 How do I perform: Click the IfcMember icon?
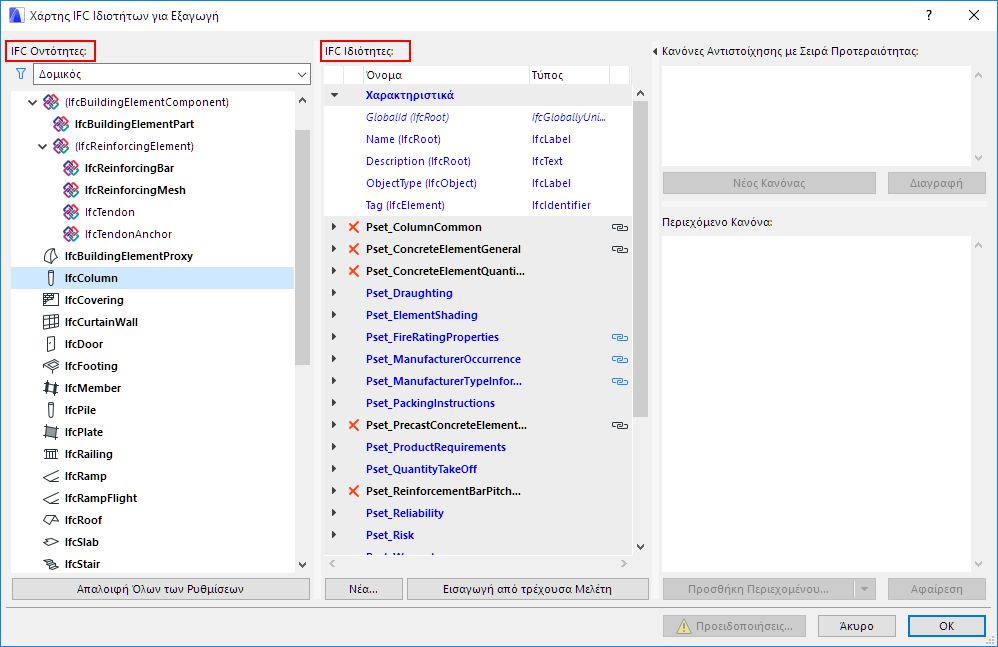pos(51,388)
